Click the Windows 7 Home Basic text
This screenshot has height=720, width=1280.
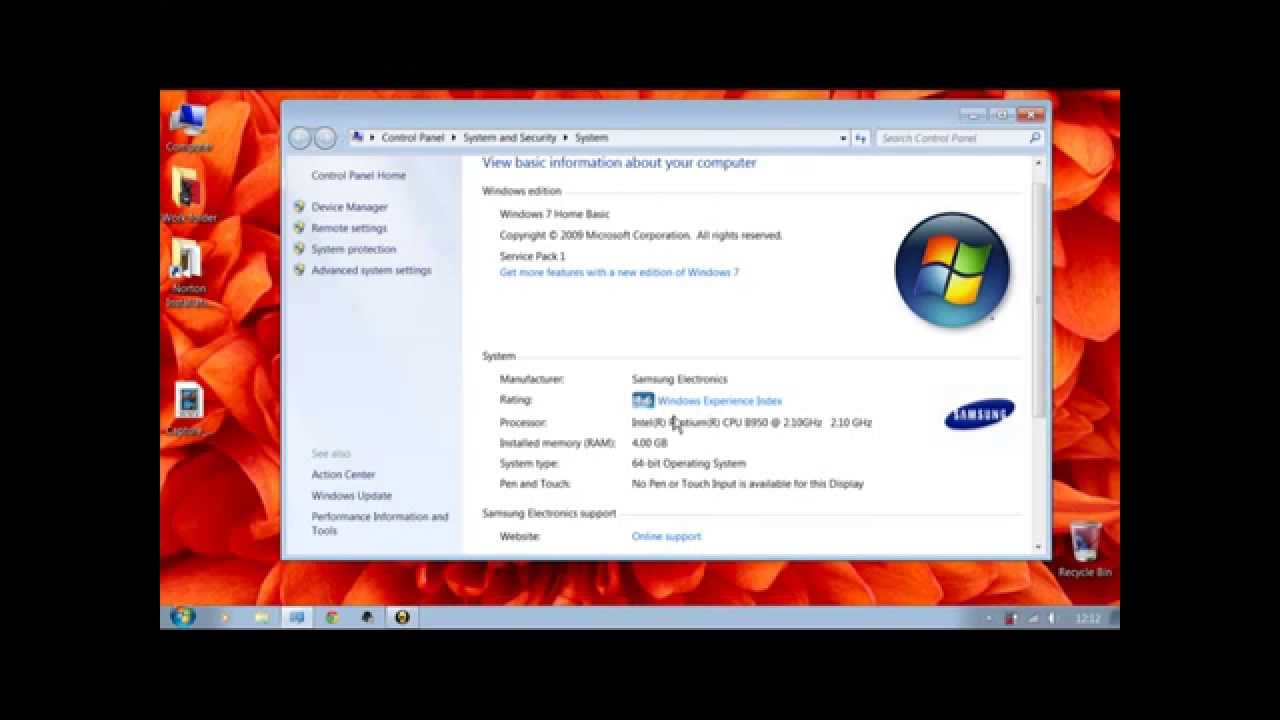(554, 214)
